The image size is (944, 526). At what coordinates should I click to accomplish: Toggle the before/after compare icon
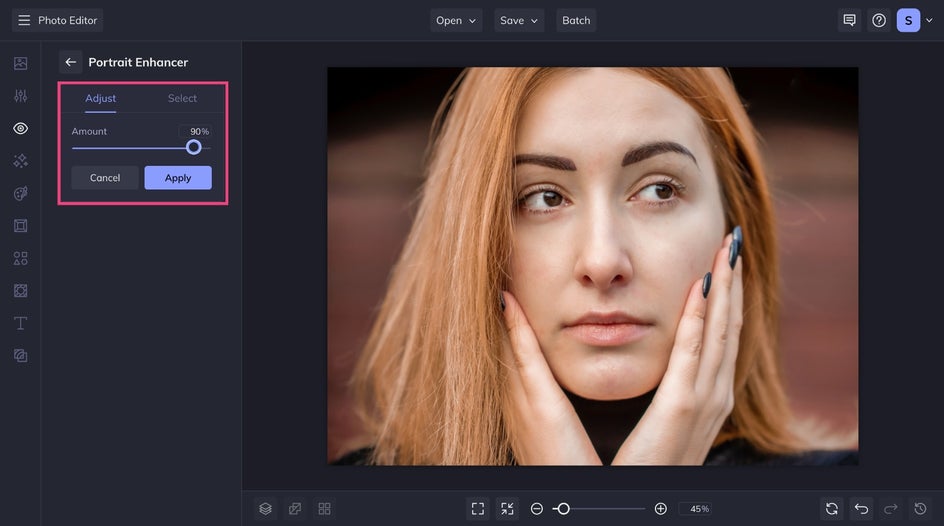point(295,509)
